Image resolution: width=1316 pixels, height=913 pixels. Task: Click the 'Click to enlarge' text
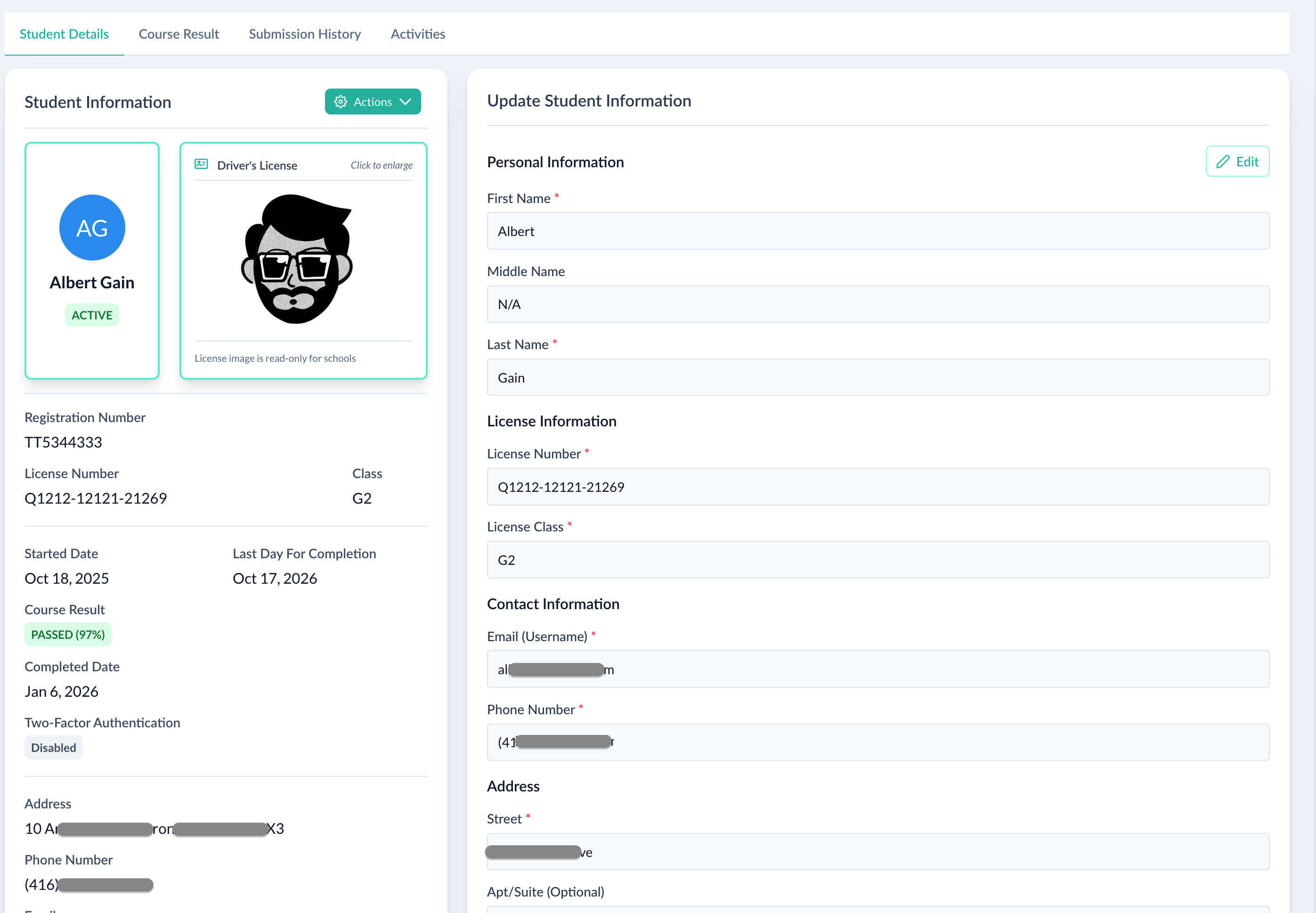(381, 165)
